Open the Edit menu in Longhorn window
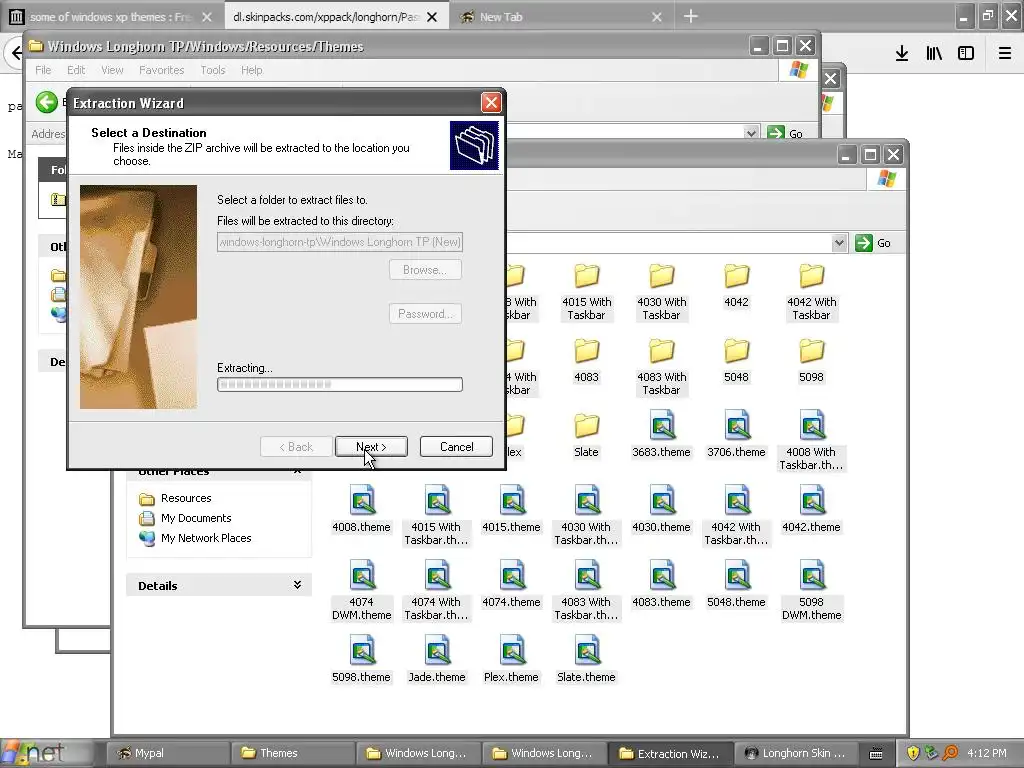 pos(76,70)
